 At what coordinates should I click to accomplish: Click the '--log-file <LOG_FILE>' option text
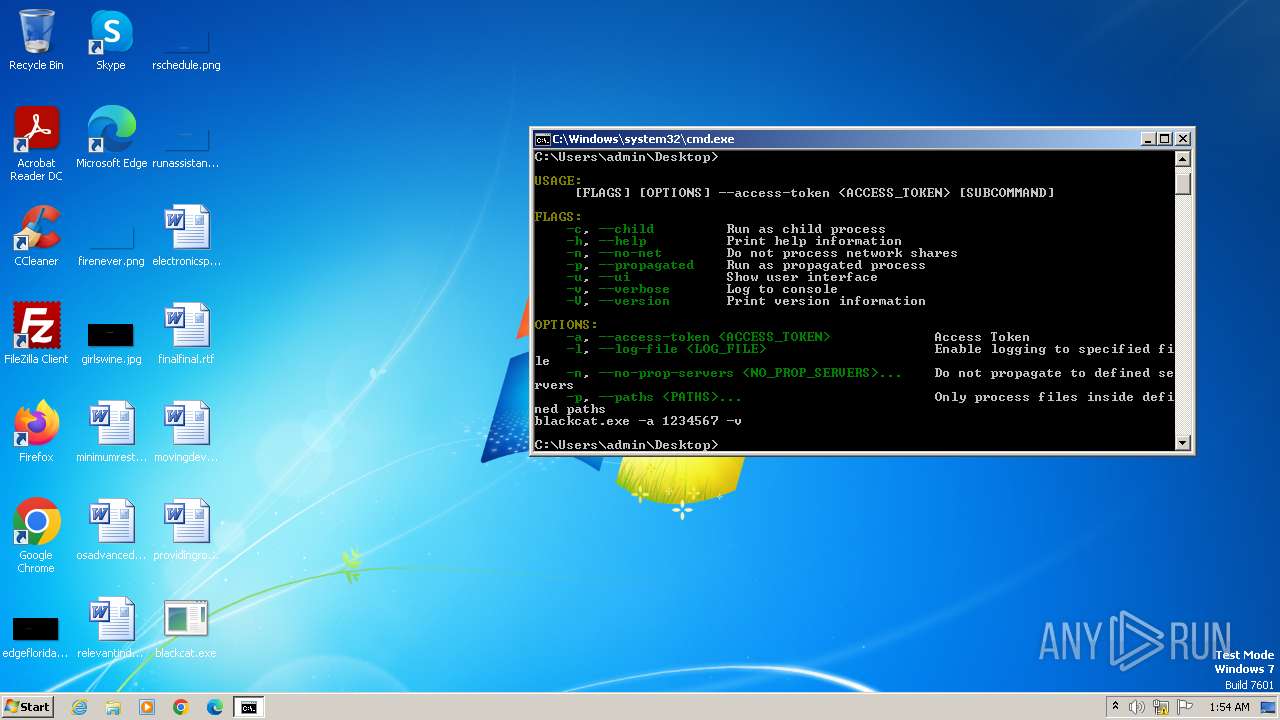tap(683, 349)
